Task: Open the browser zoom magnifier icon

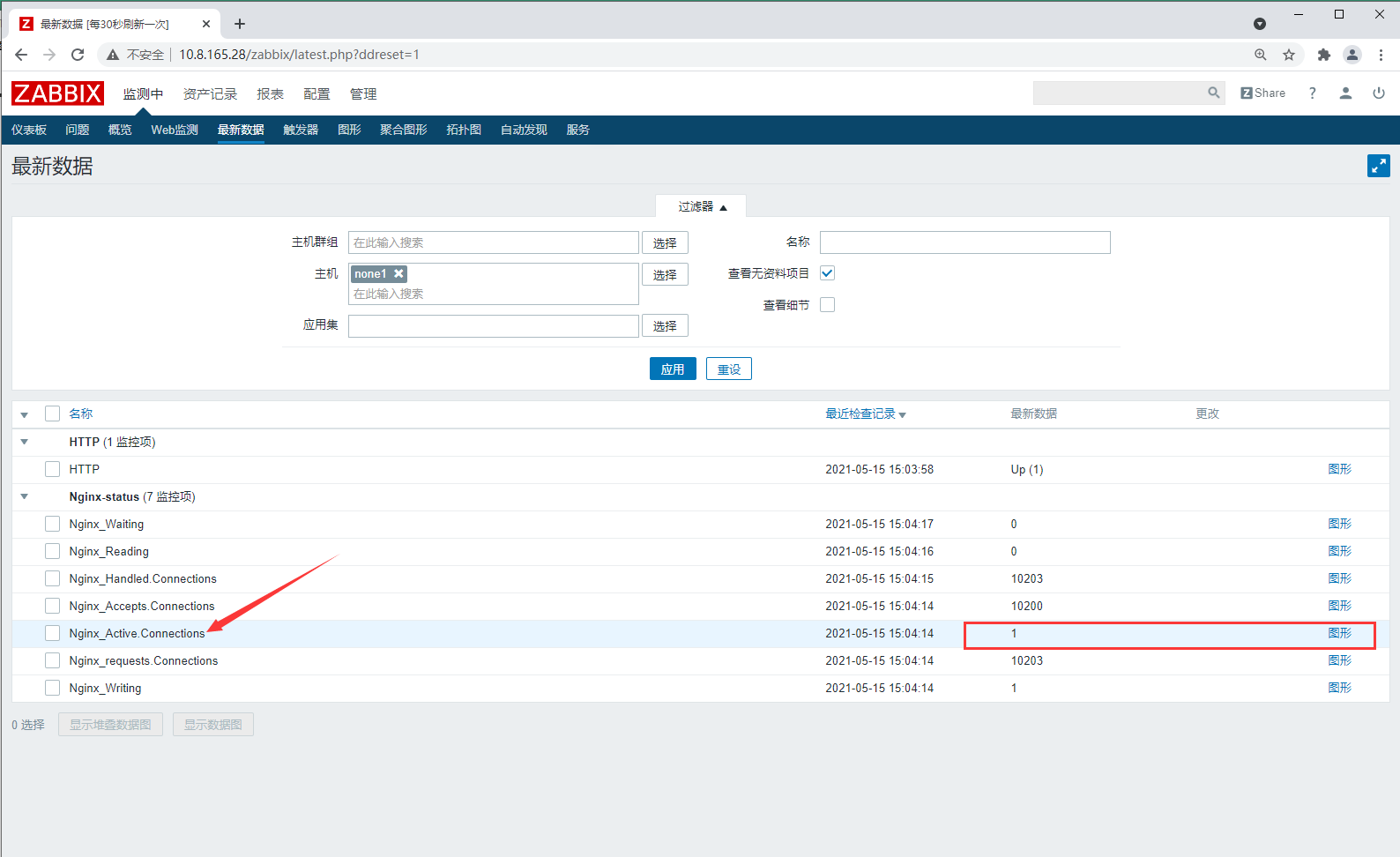Action: [x=1261, y=55]
